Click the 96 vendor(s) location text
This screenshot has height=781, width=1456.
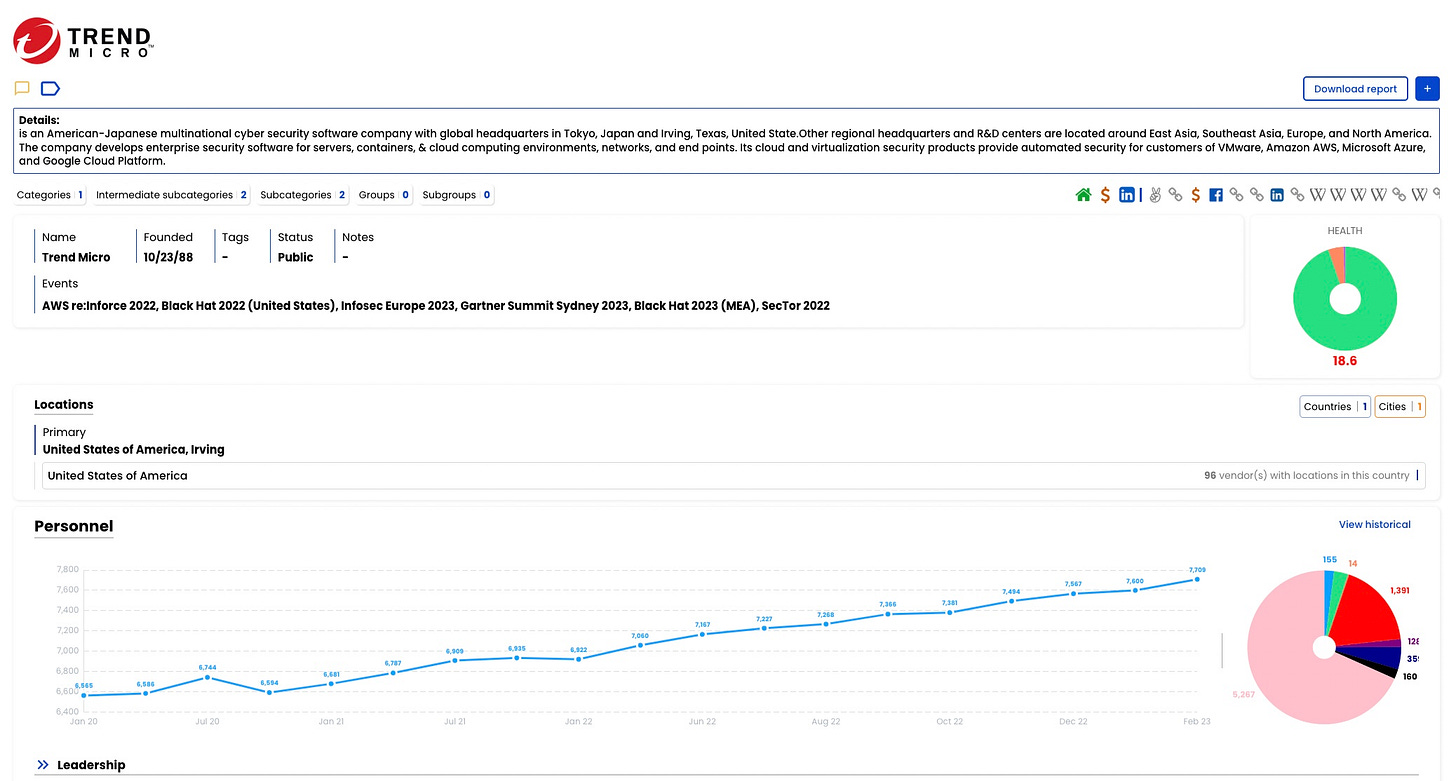point(1306,476)
